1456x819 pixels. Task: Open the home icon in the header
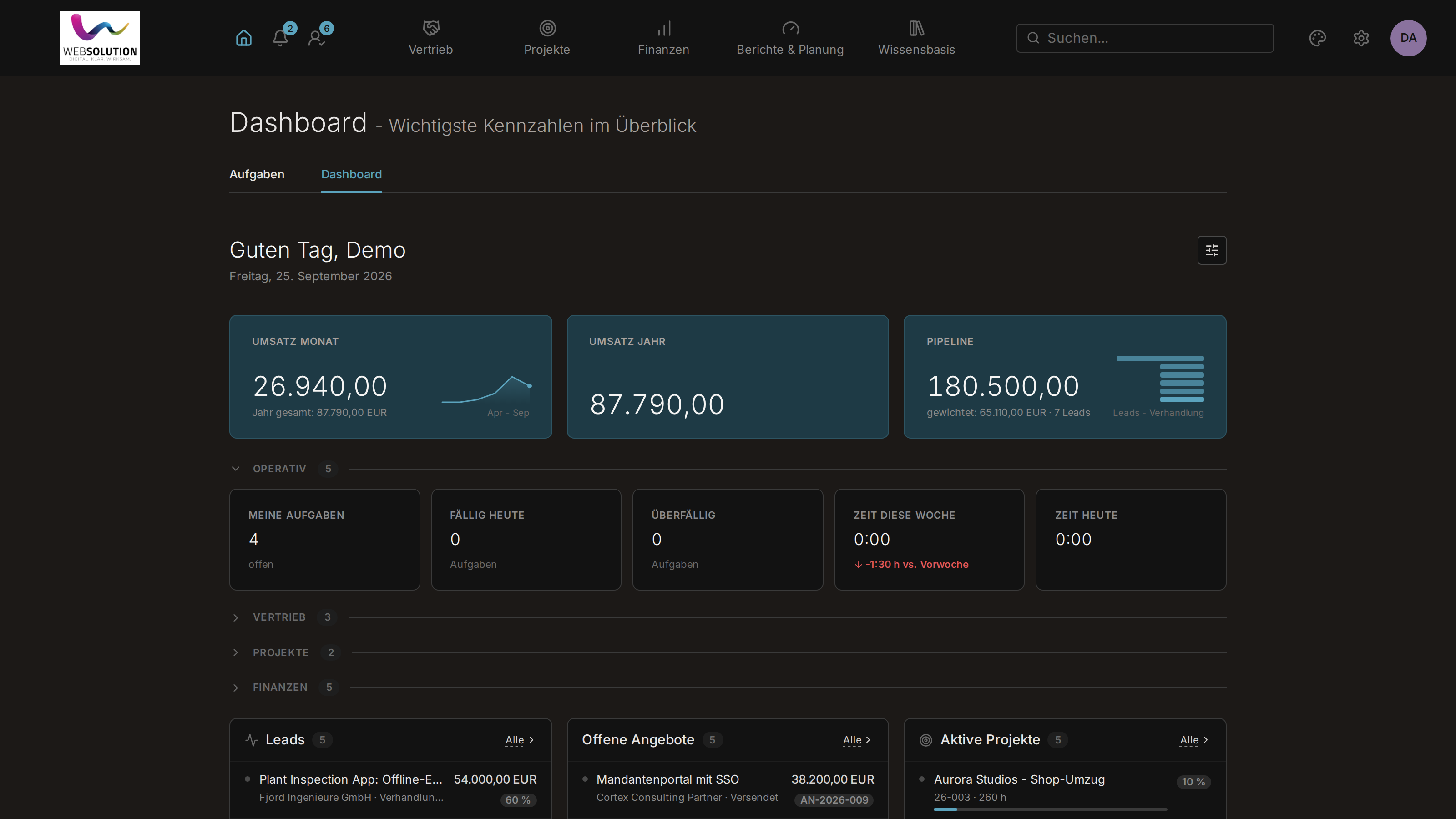pos(243,38)
